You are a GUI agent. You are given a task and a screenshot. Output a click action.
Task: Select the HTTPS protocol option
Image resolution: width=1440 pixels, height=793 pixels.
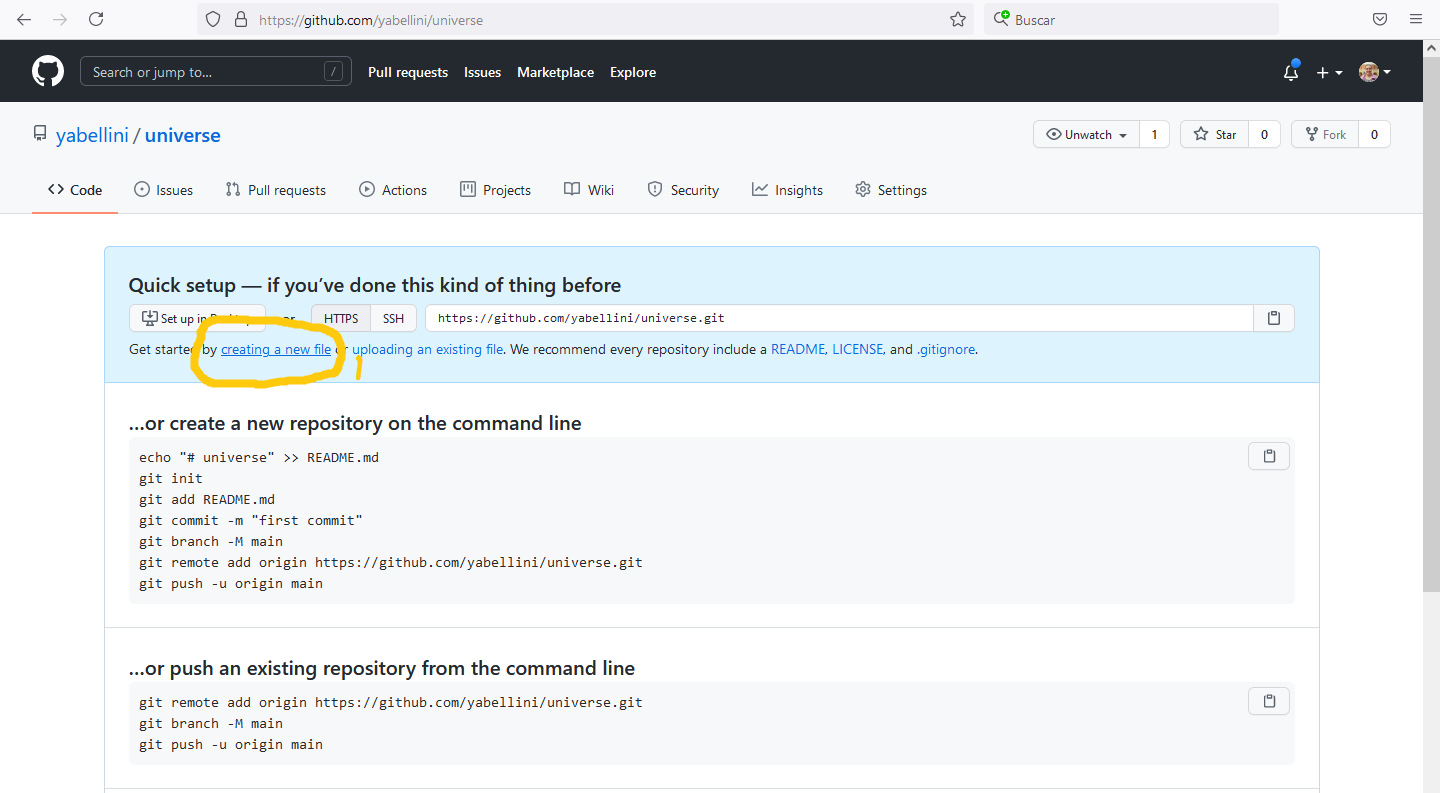(x=341, y=318)
